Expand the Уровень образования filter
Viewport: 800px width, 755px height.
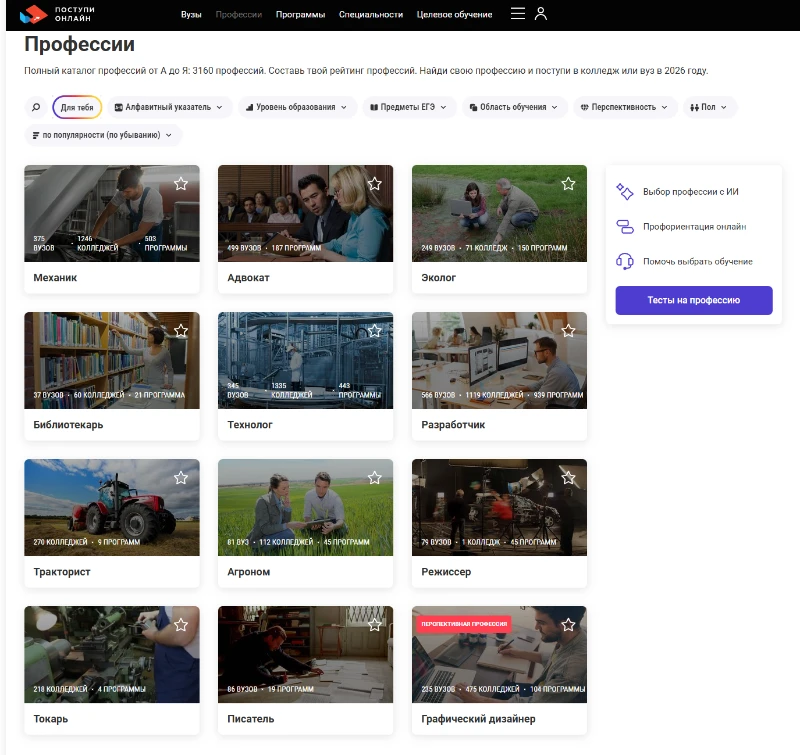pos(297,107)
